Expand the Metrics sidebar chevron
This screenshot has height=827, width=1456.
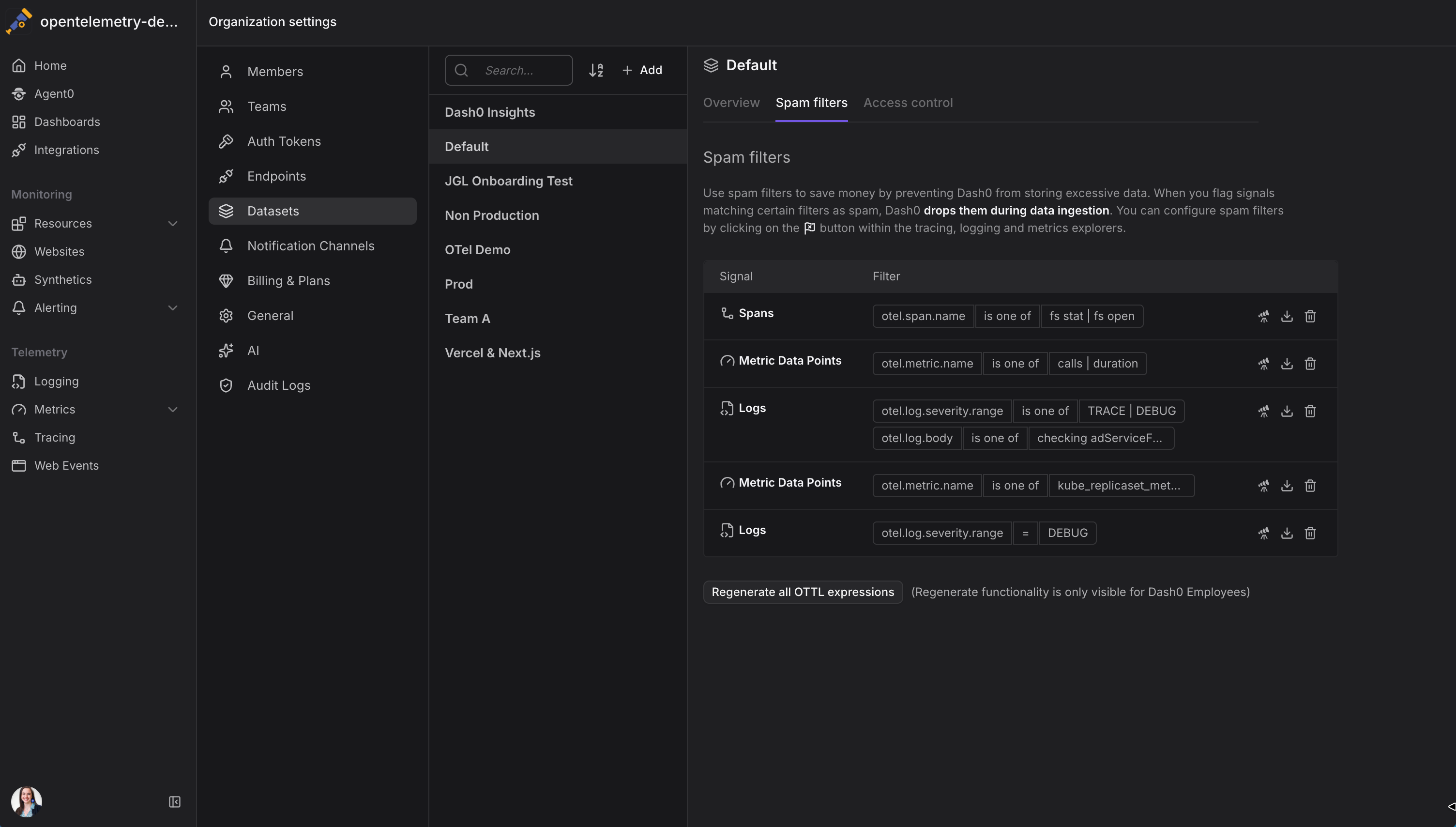(x=173, y=410)
